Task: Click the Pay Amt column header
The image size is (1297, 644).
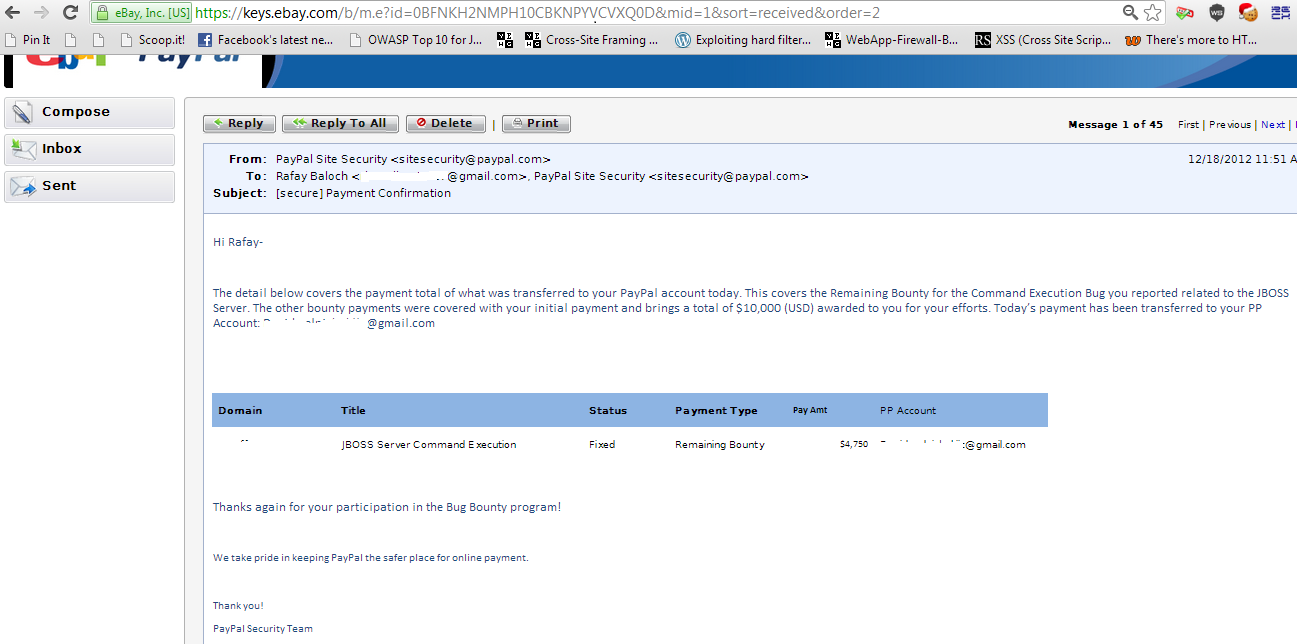Action: click(x=810, y=410)
